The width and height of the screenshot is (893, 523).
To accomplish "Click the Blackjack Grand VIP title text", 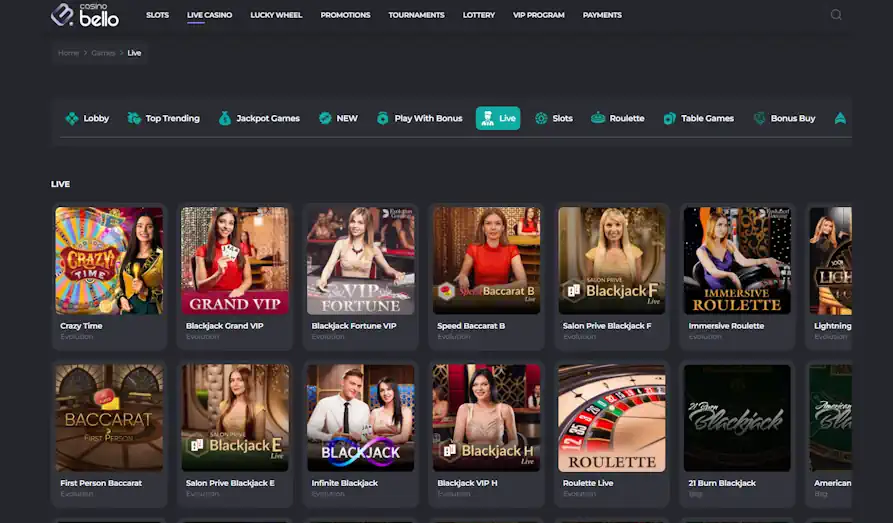I will pos(224,326).
